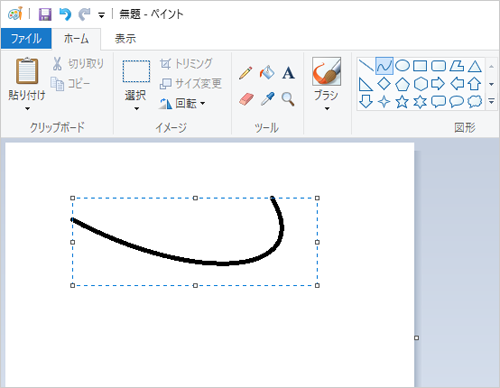Select the Curve shape

(384, 66)
